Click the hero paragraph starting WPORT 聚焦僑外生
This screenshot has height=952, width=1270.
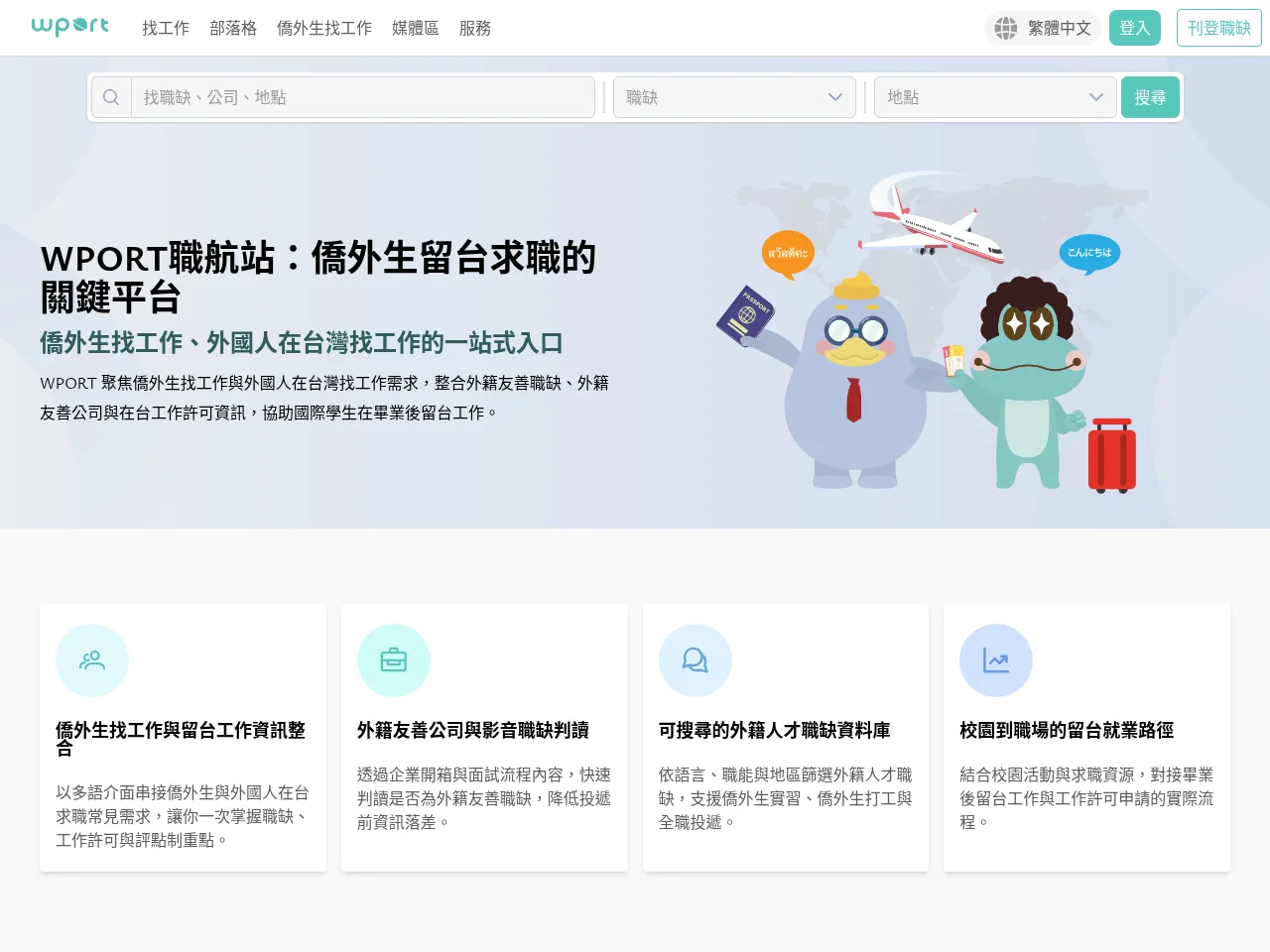coord(324,398)
